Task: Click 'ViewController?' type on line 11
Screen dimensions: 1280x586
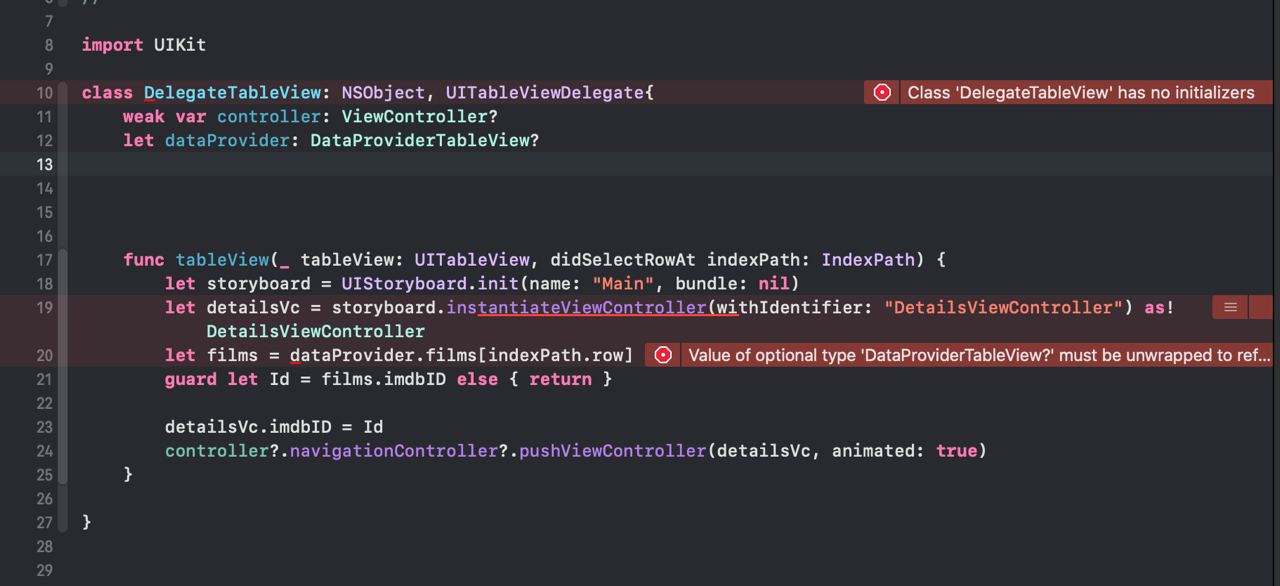Action: pyautogui.click(x=420, y=117)
